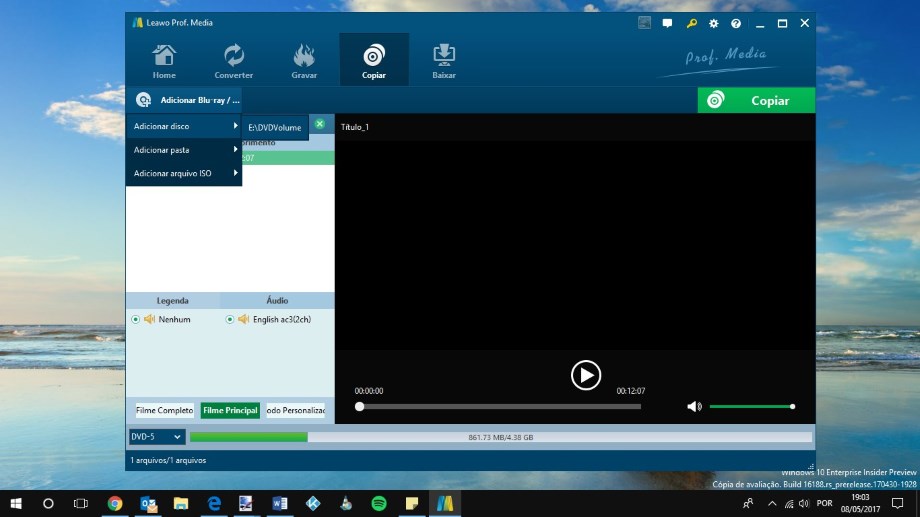Image resolution: width=920 pixels, height=517 pixels.
Task: Select the Nenhum subtitle radio button
Action: (136, 319)
